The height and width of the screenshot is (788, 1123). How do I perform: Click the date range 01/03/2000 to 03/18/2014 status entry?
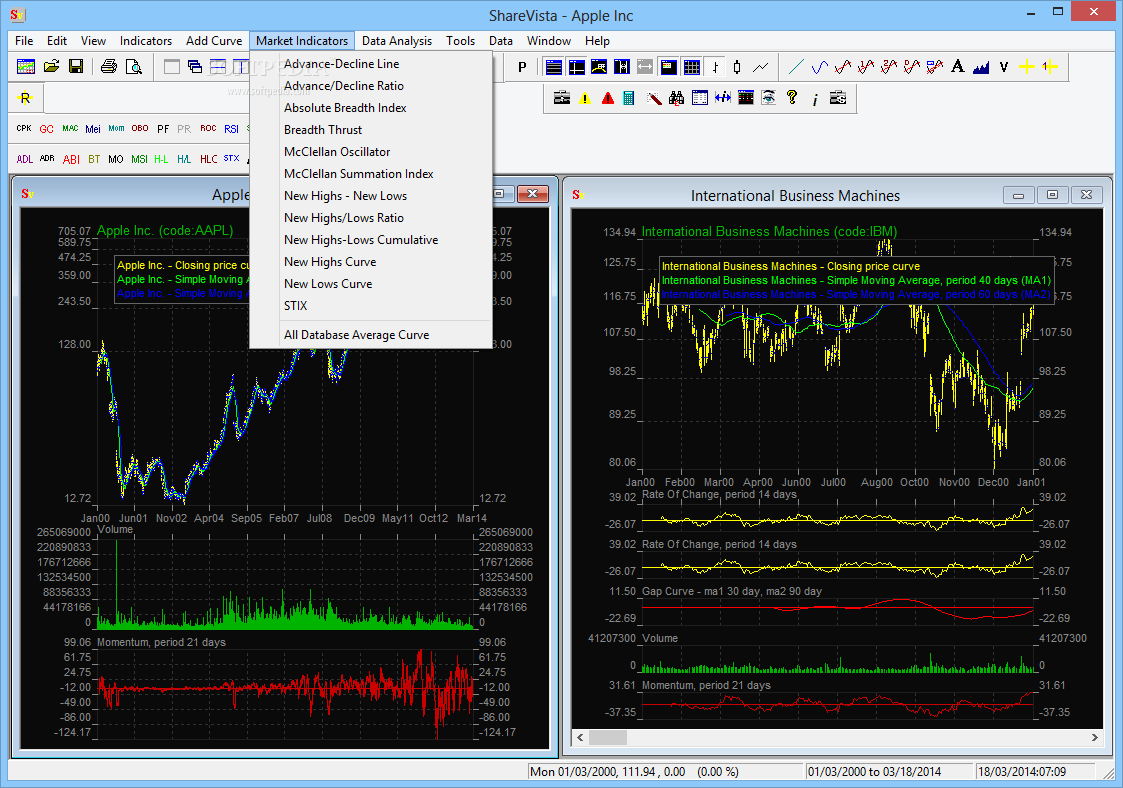pos(888,772)
